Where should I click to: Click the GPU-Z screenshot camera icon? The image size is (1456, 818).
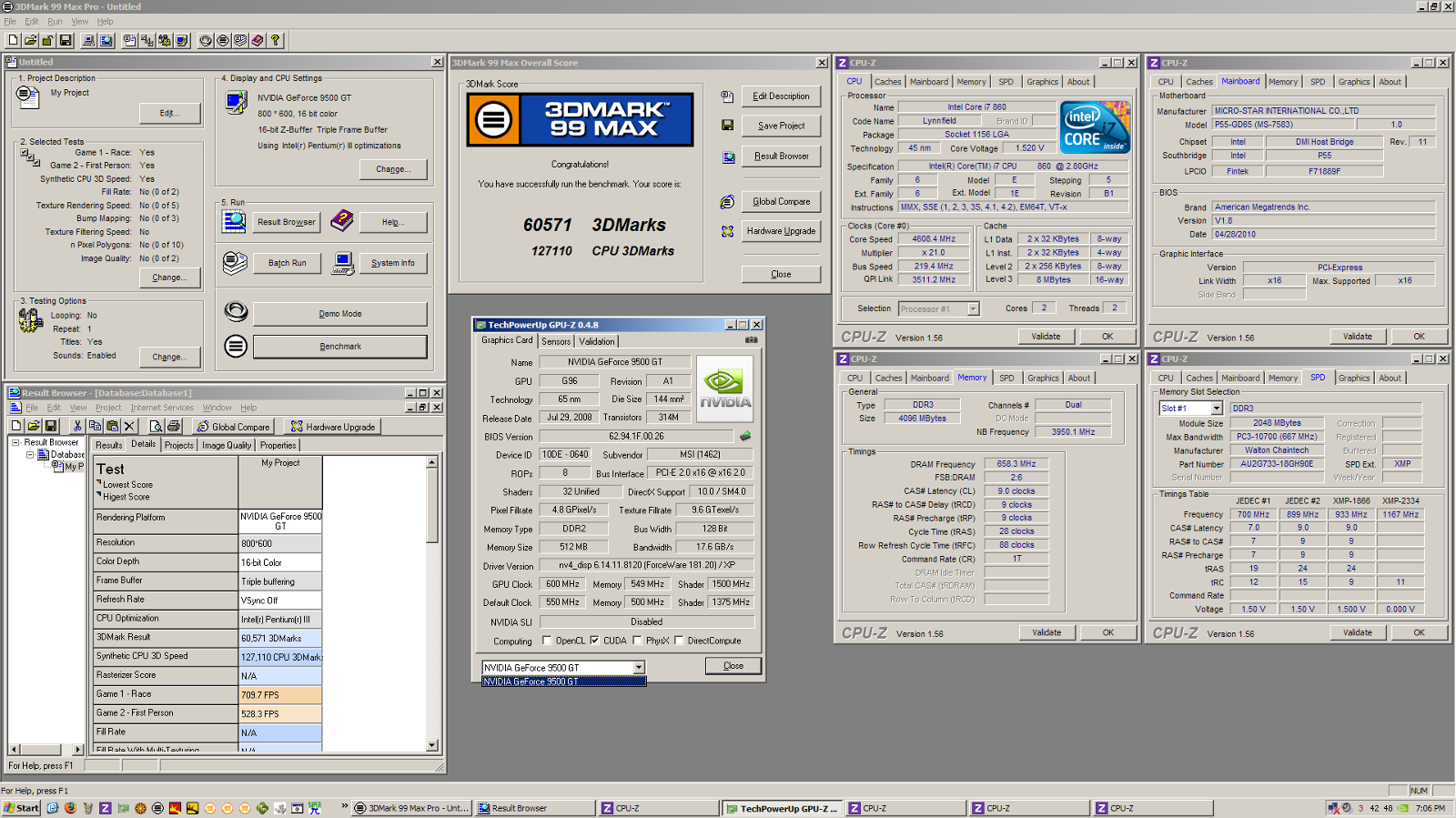[751, 340]
